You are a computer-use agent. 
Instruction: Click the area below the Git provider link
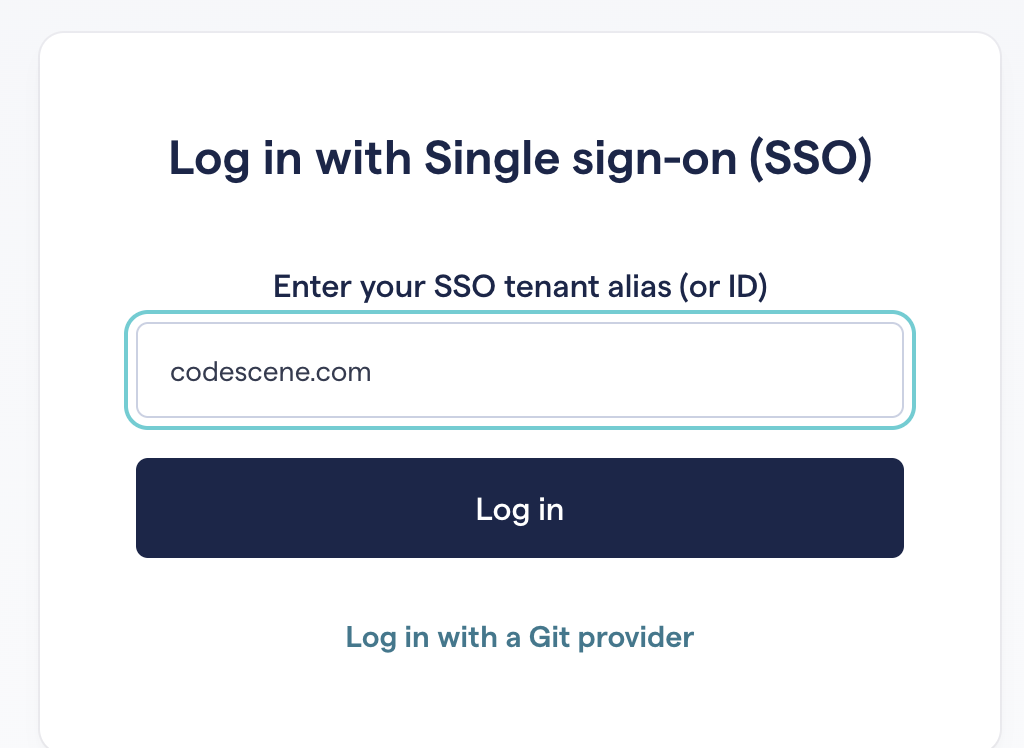(x=519, y=690)
